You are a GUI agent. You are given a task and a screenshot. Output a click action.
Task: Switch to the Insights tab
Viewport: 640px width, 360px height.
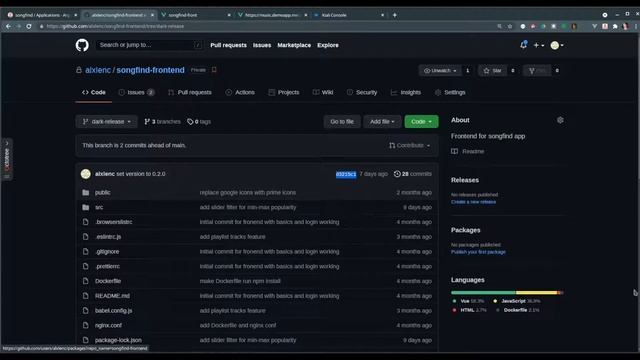(x=406, y=92)
